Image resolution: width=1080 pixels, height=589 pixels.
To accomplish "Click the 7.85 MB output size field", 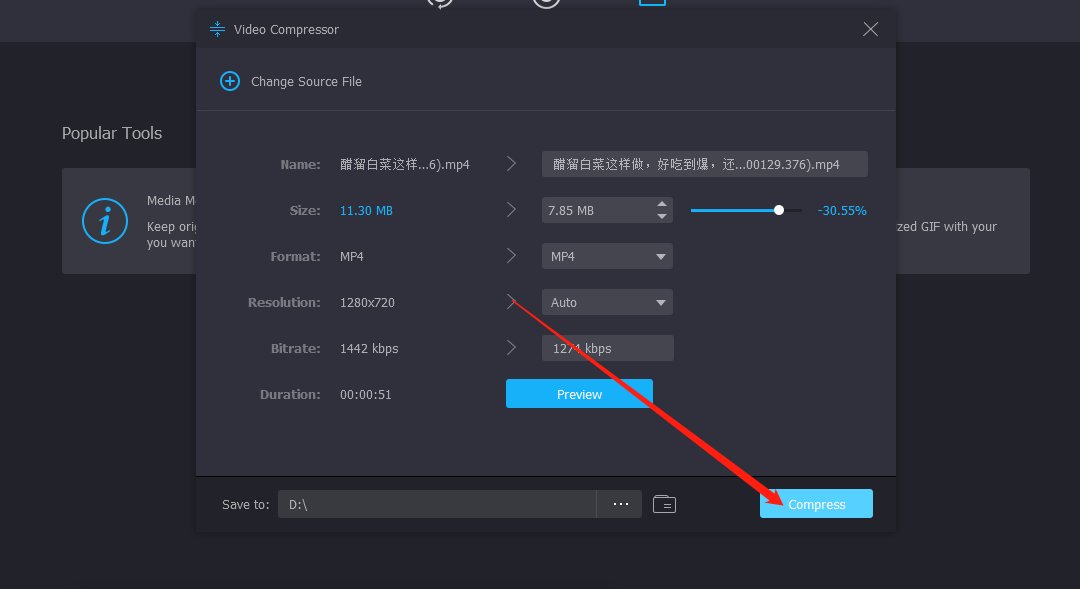I will [596, 210].
